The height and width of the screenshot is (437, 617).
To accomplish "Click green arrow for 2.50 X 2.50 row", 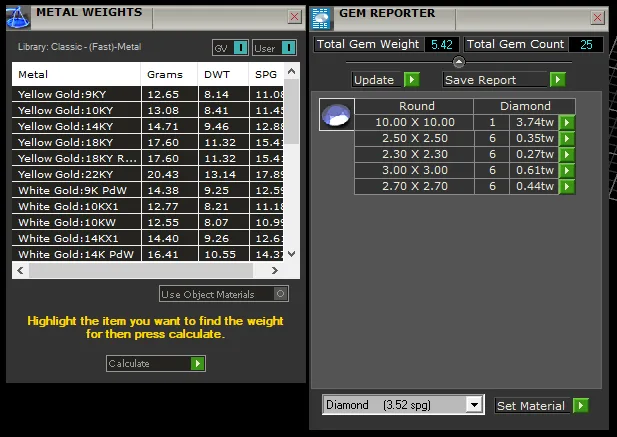I will pyautogui.click(x=567, y=138).
